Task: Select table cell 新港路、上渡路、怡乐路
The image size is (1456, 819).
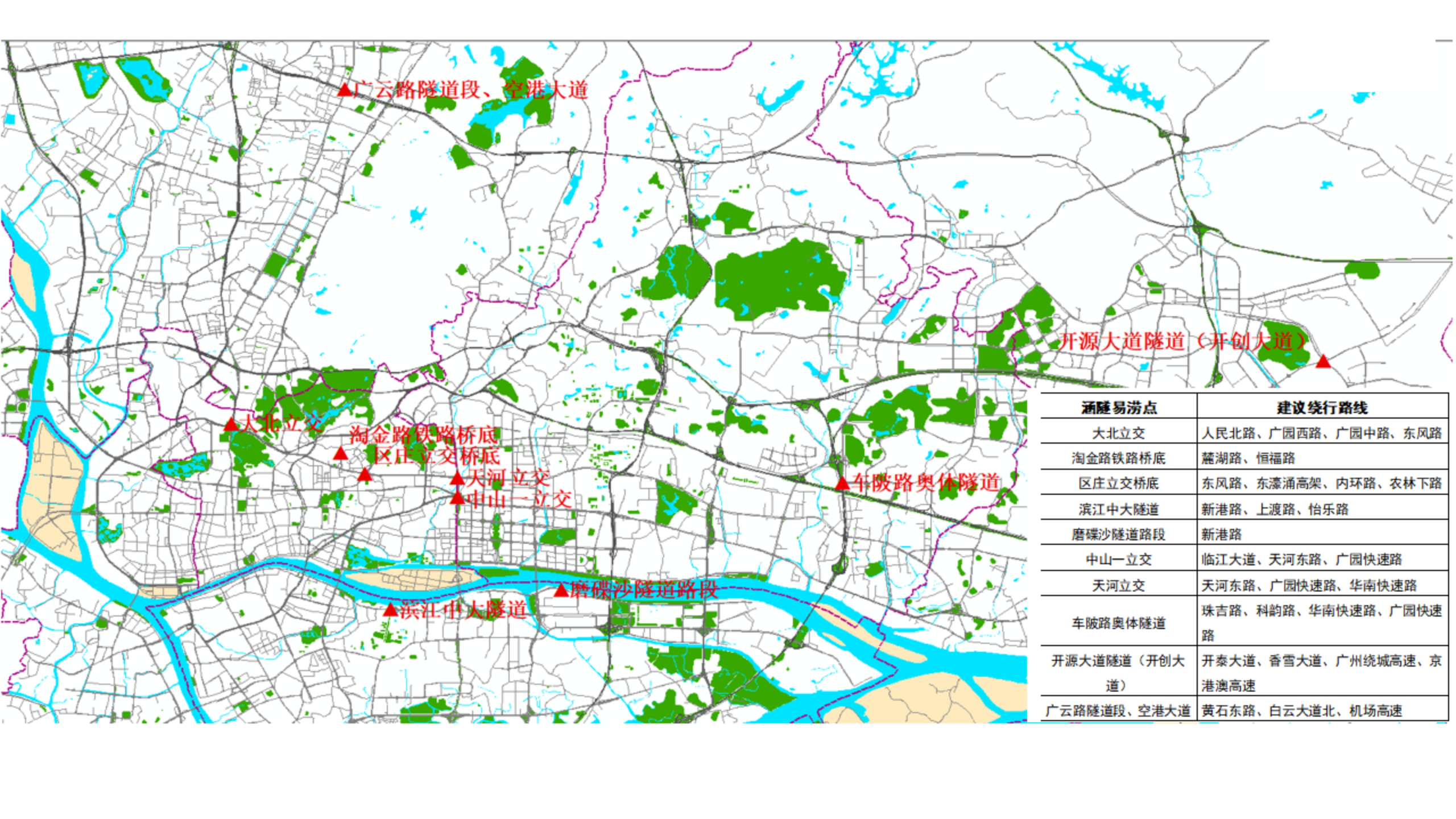Action: [1275, 509]
